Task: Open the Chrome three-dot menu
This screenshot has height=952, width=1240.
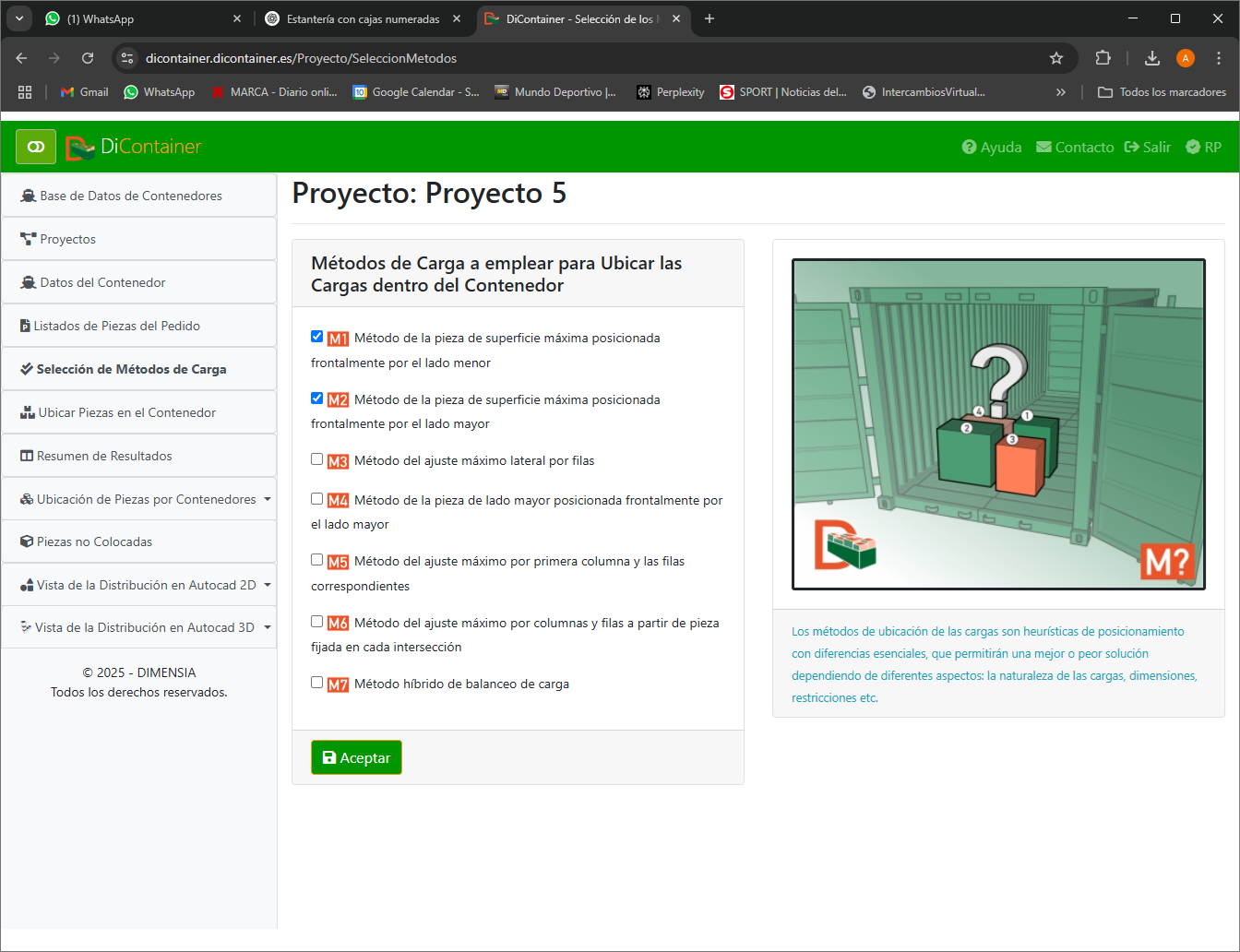Action: pyautogui.click(x=1219, y=58)
